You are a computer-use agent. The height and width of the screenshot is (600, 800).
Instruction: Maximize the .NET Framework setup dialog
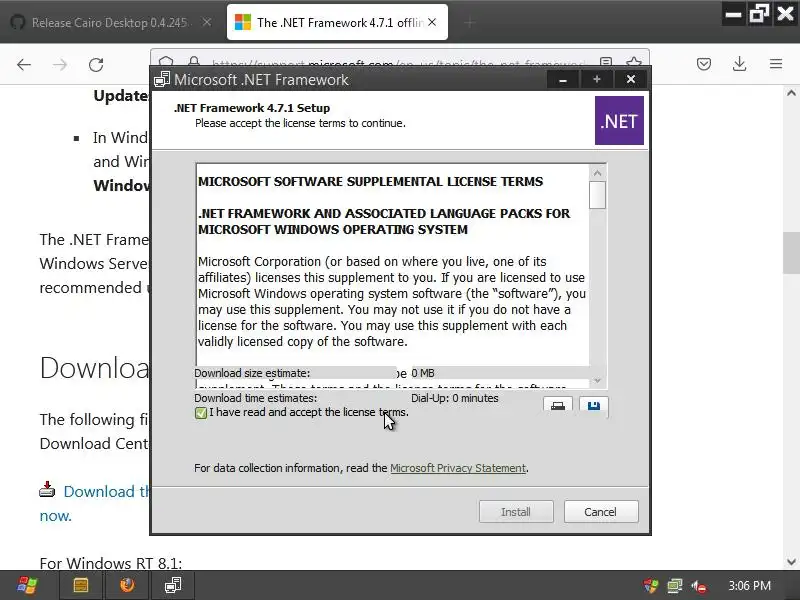click(596, 80)
